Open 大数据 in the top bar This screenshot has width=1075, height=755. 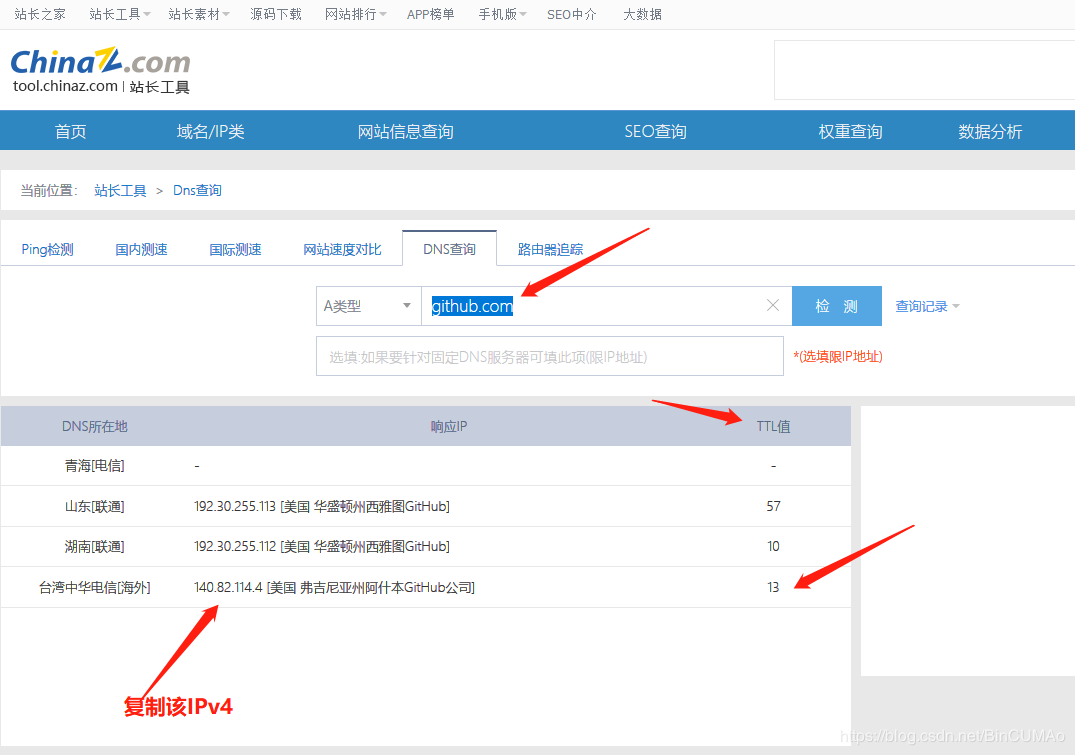[642, 14]
